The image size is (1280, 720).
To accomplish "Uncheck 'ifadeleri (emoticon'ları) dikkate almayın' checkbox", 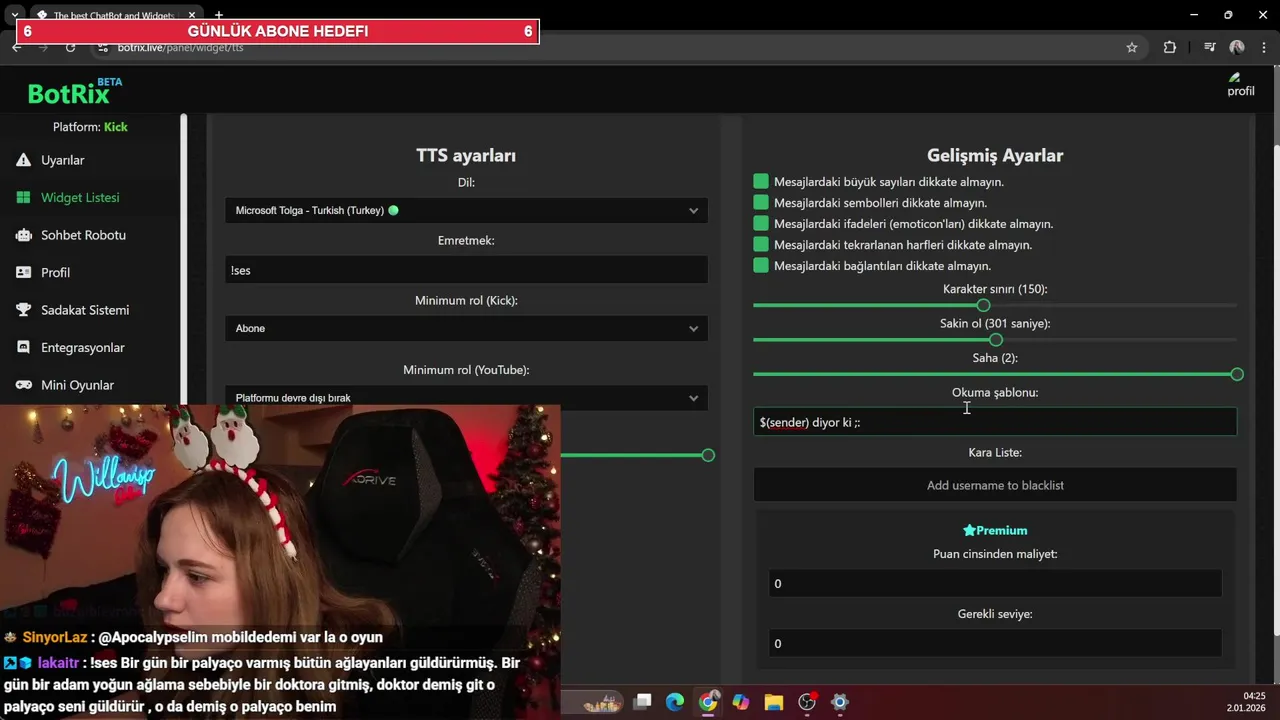I will 761,223.
